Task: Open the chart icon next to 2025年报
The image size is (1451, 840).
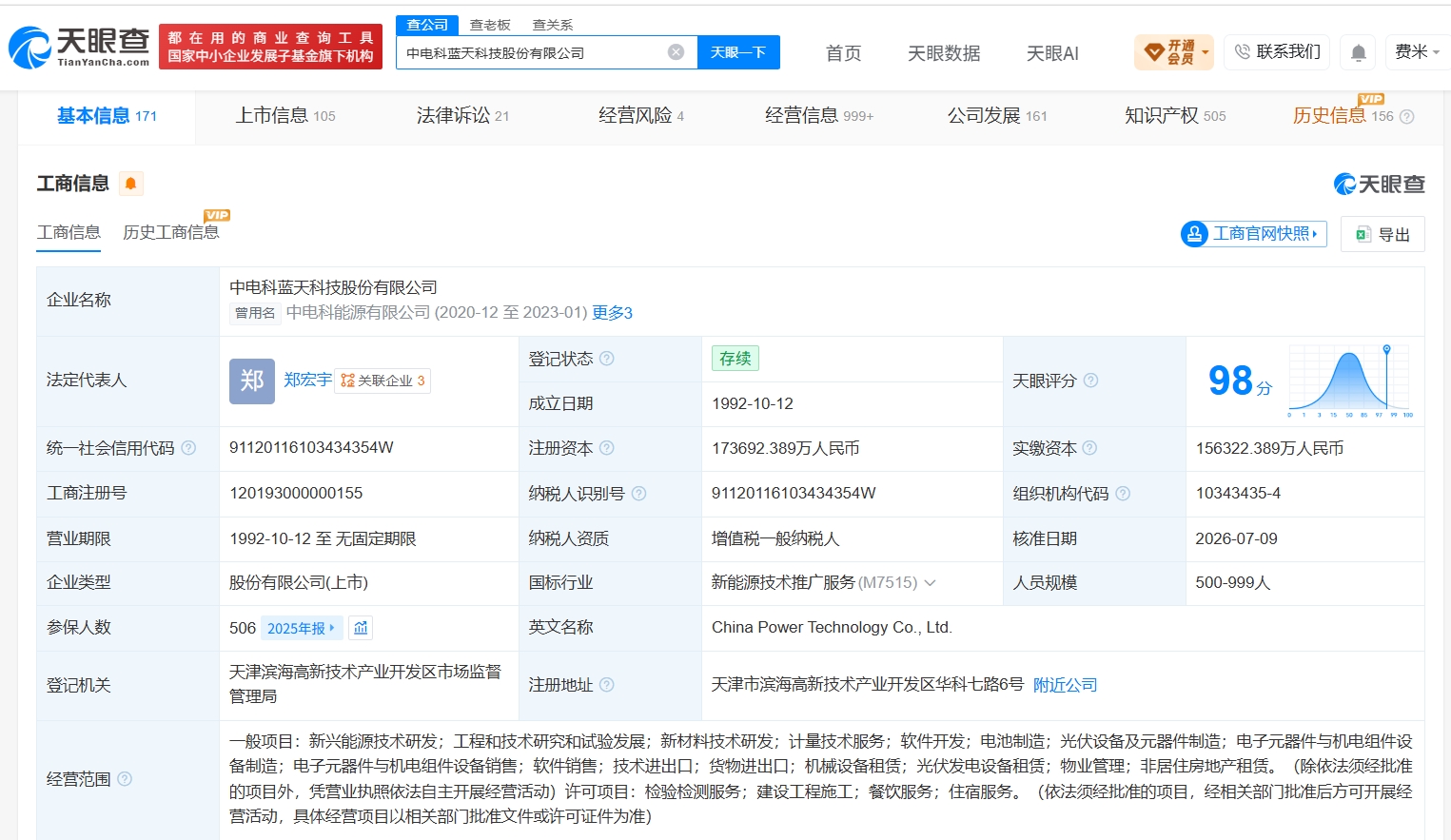Action: coord(361,628)
